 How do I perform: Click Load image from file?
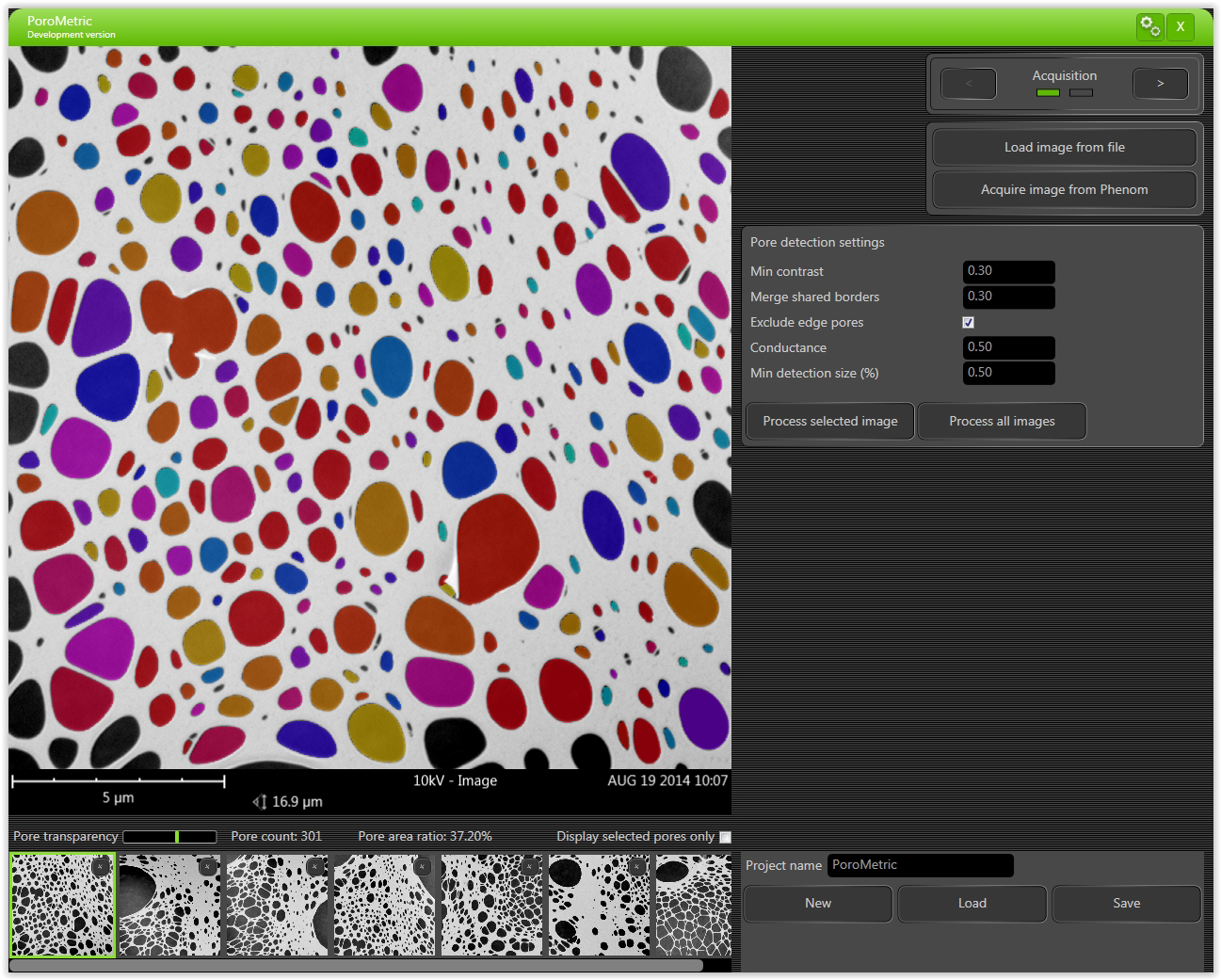click(1064, 147)
